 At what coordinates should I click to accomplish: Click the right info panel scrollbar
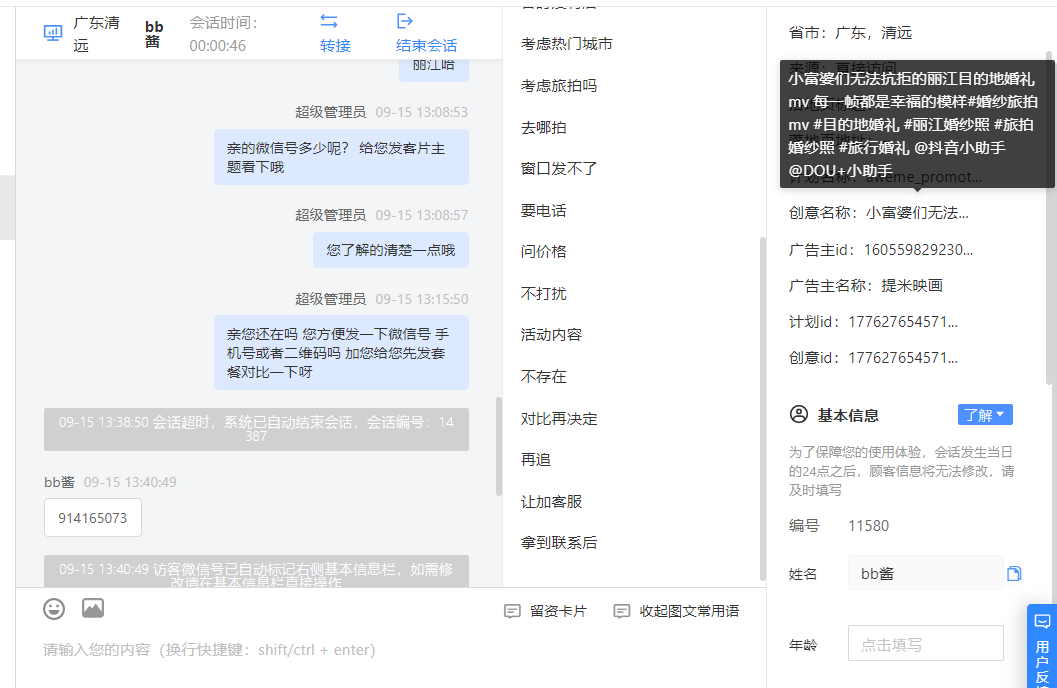pyautogui.click(x=1050, y=218)
